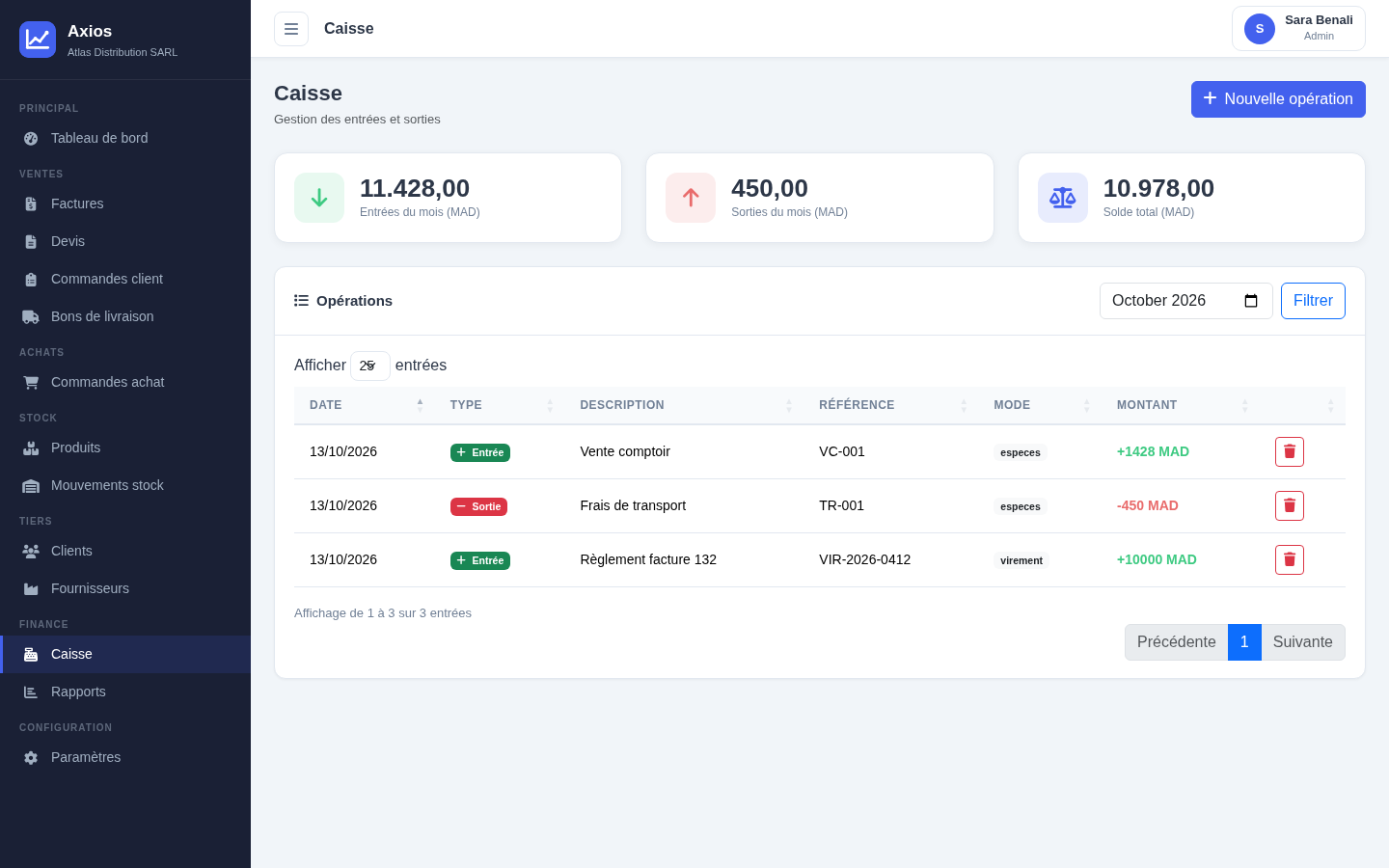This screenshot has width=1389, height=868.
Task: Click the Sortie badge for Frais de transport
Action: coord(478,506)
